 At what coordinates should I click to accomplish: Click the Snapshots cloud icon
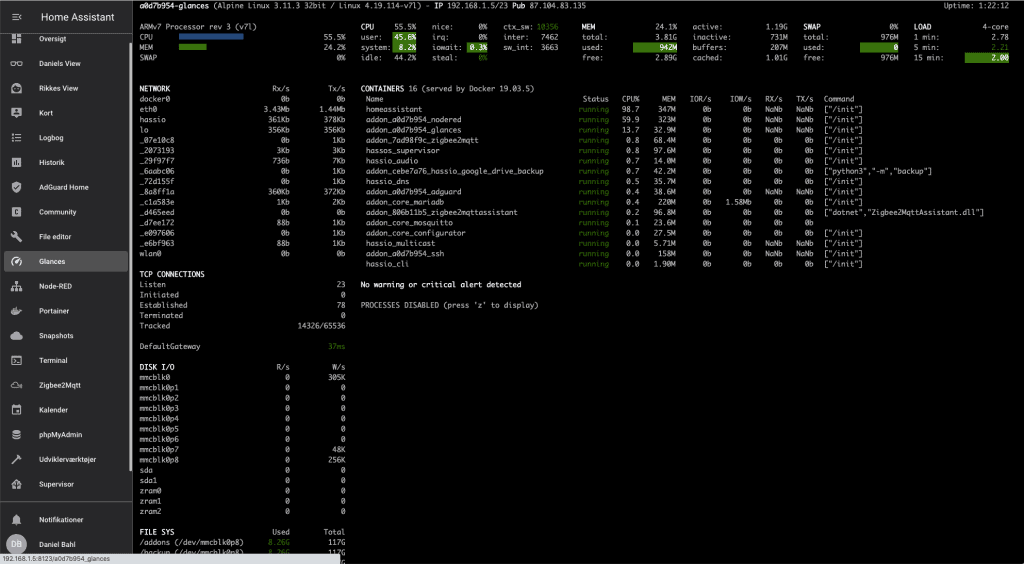click(x=16, y=336)
